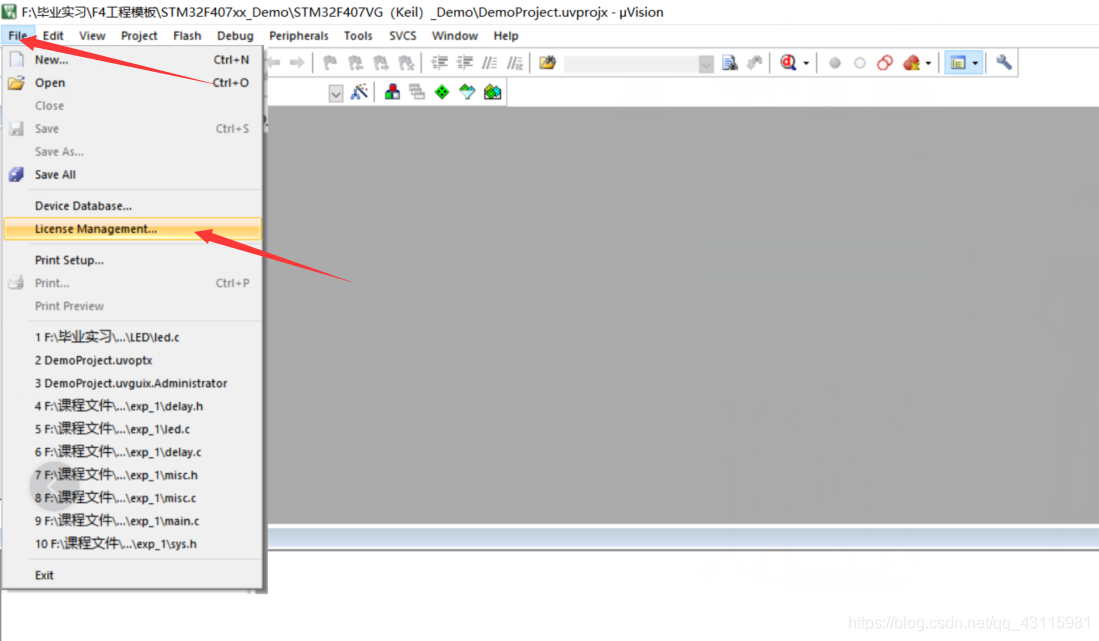
Task: Open recent file exp_1\main.c
Action: tap(132, 521)
